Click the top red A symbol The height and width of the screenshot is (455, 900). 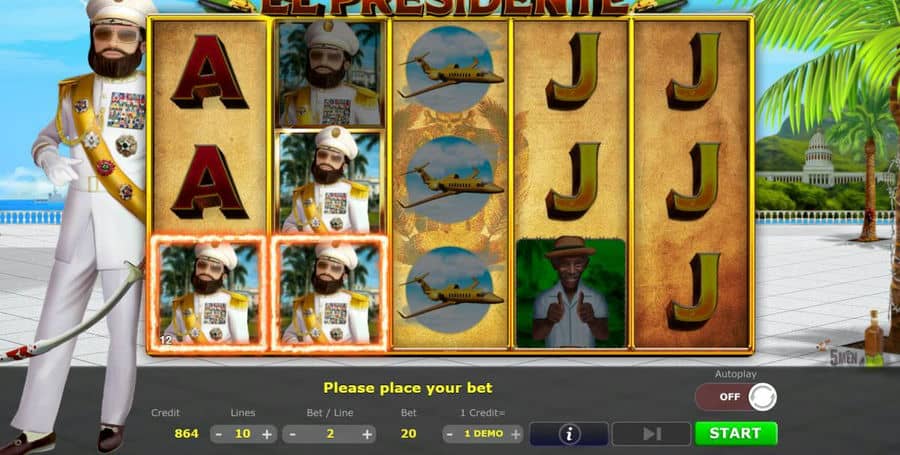coord(210,72)
